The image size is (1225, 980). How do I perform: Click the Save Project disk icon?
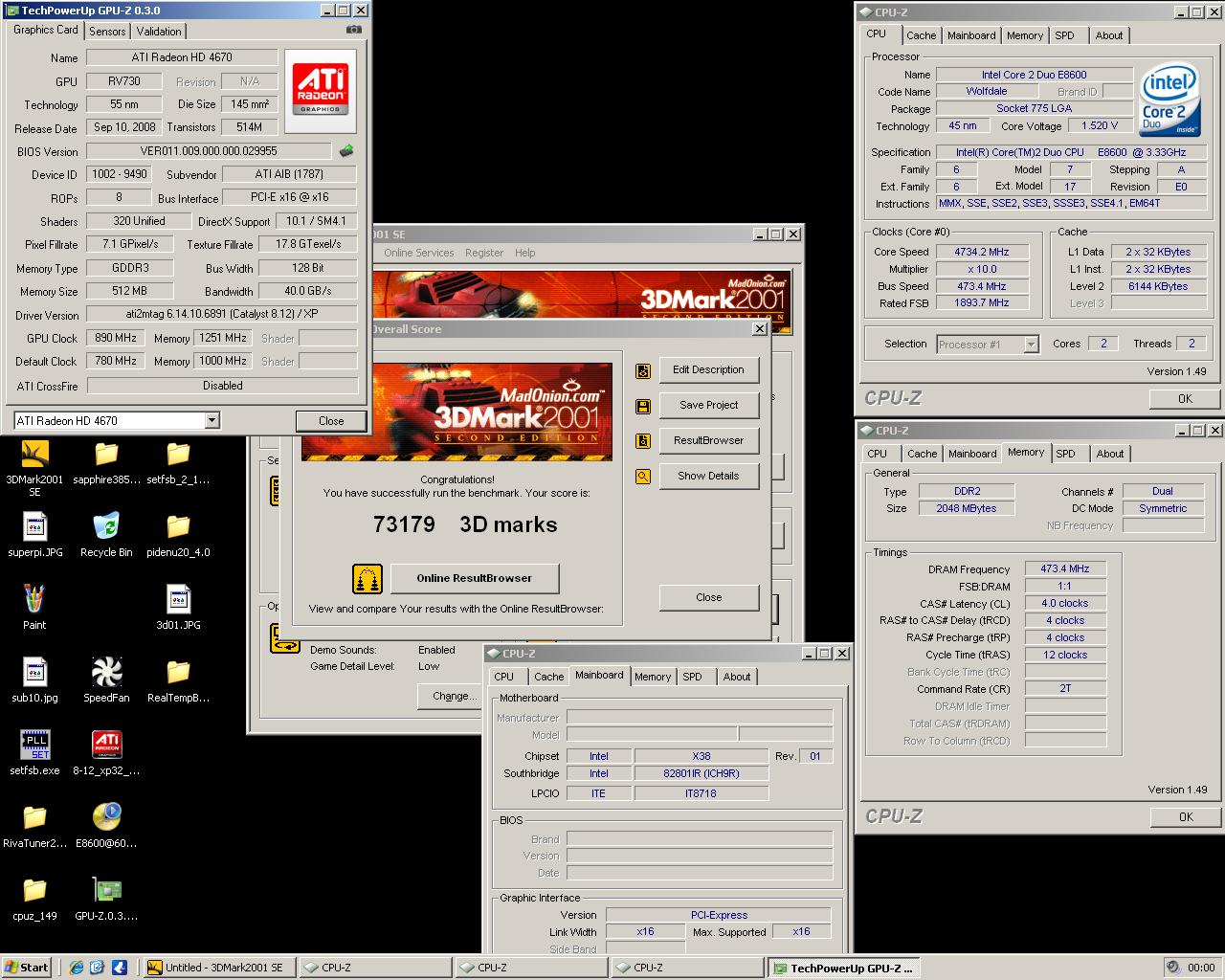(x=643, y=406)
